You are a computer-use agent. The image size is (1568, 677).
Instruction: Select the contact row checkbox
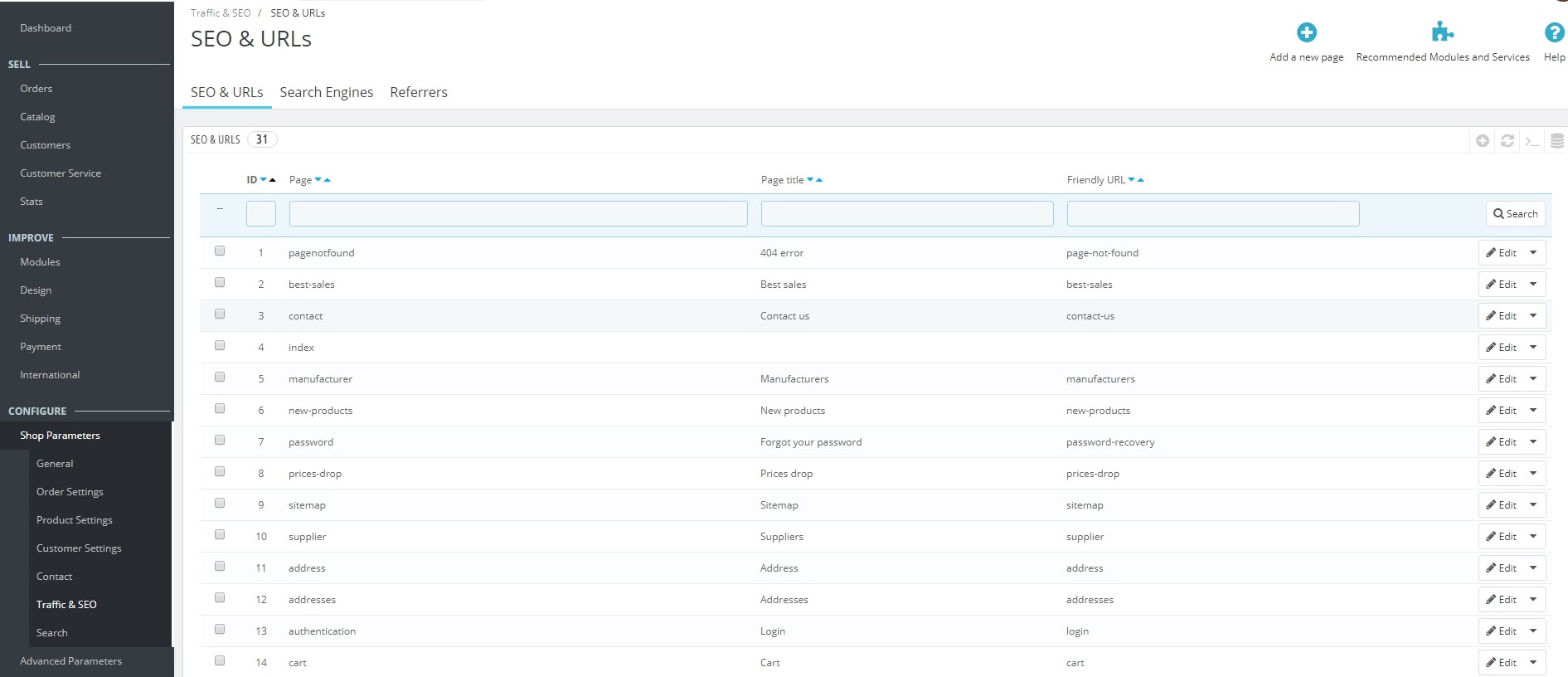[x=220, y=314]
